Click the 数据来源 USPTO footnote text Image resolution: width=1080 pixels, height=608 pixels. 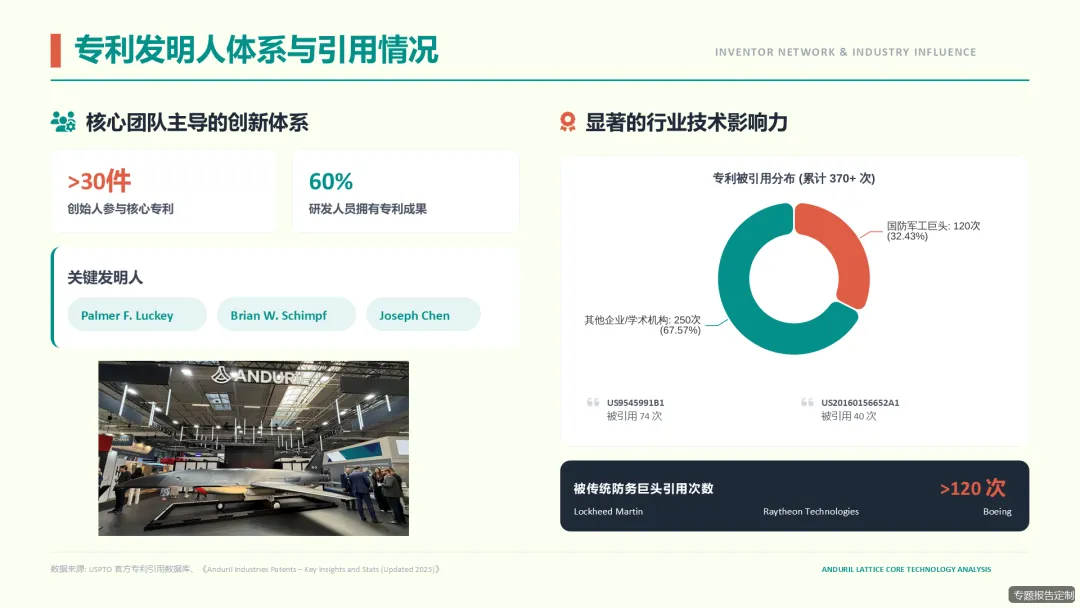[245, 569]
